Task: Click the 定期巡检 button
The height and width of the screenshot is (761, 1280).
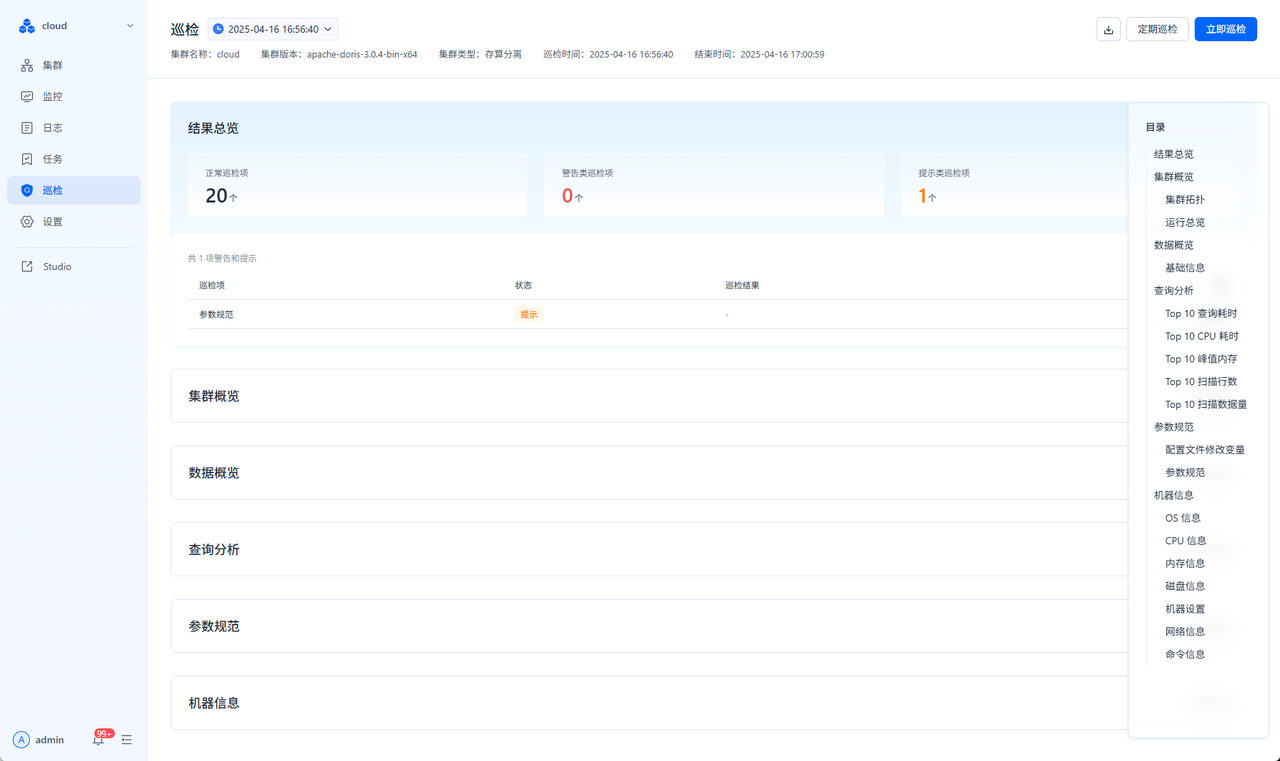Action: point(1157,29)
